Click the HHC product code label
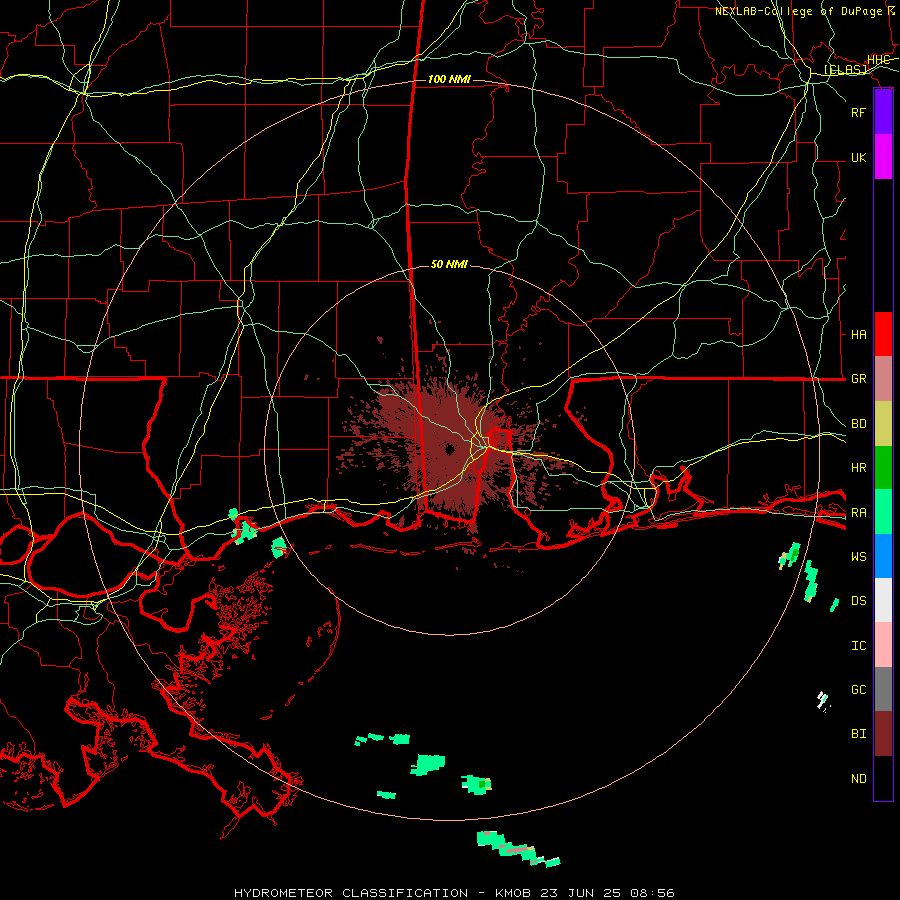 [878, 59]
